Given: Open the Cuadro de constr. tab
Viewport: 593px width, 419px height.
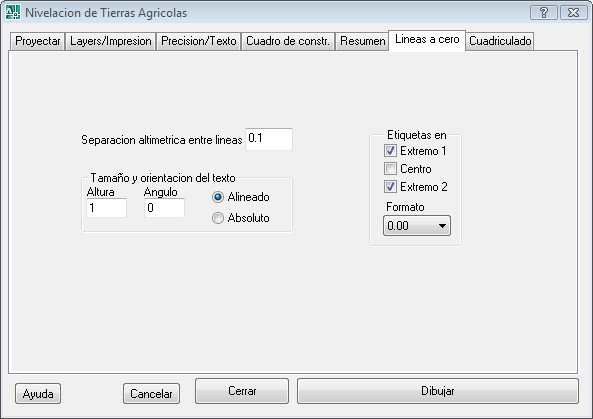Looking at the screenshot, I should coord(288,41).
